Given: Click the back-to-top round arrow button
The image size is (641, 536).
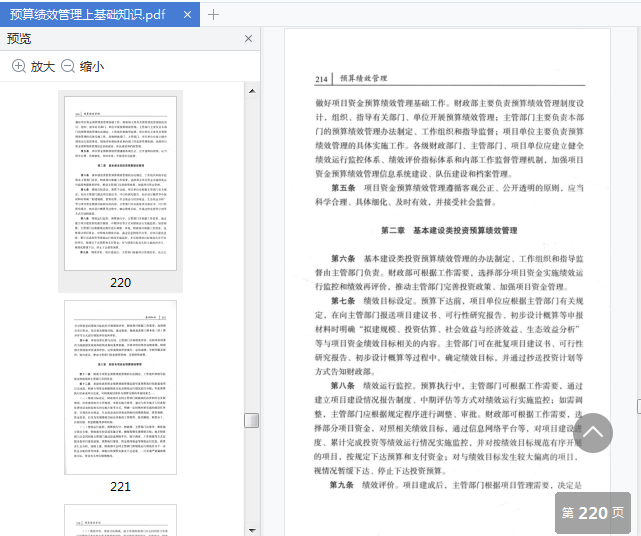Looking at the screenshot, I should coord(593,433).
